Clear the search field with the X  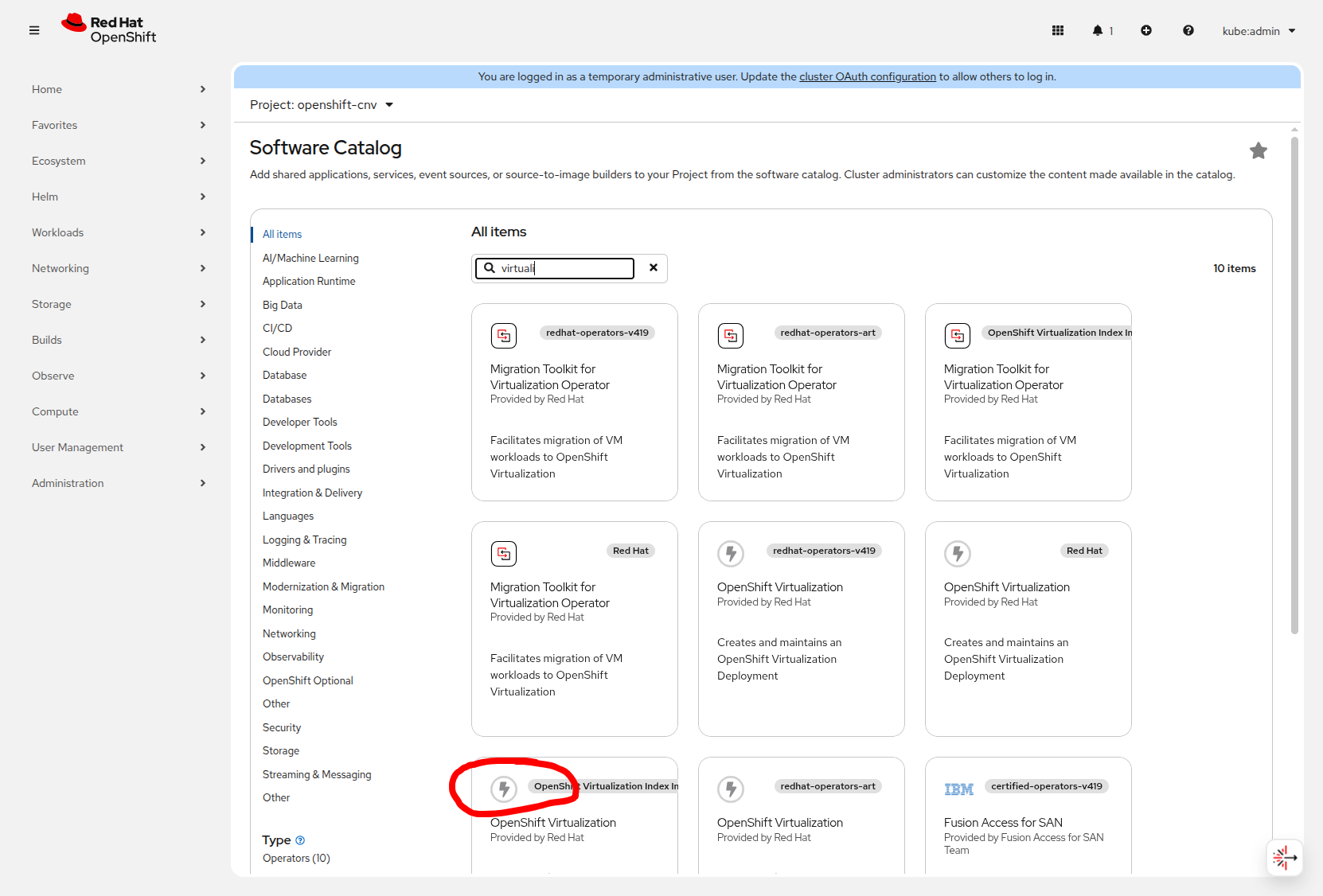click(x=654, y=268)
